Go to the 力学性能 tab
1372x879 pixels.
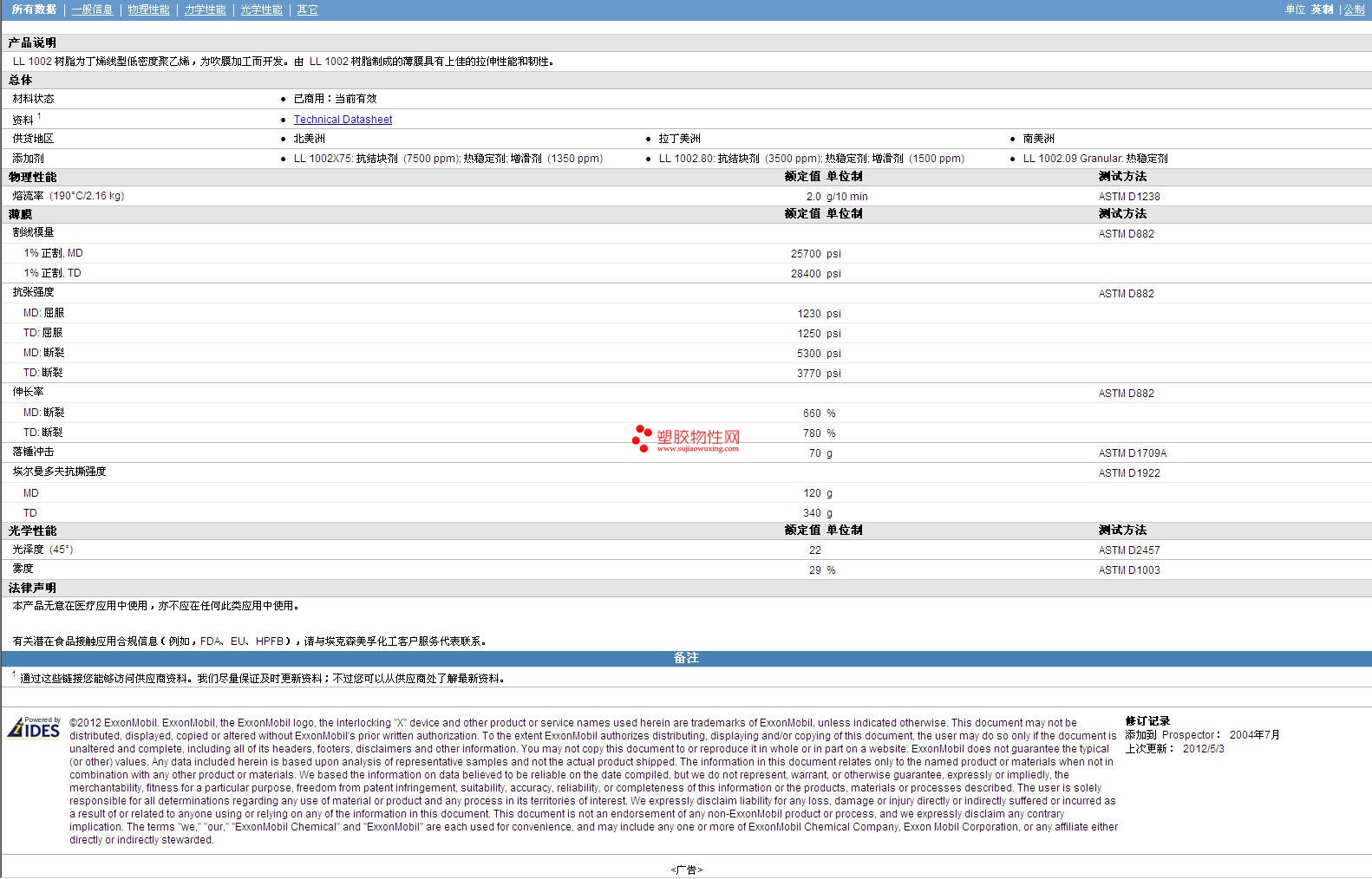205,10
